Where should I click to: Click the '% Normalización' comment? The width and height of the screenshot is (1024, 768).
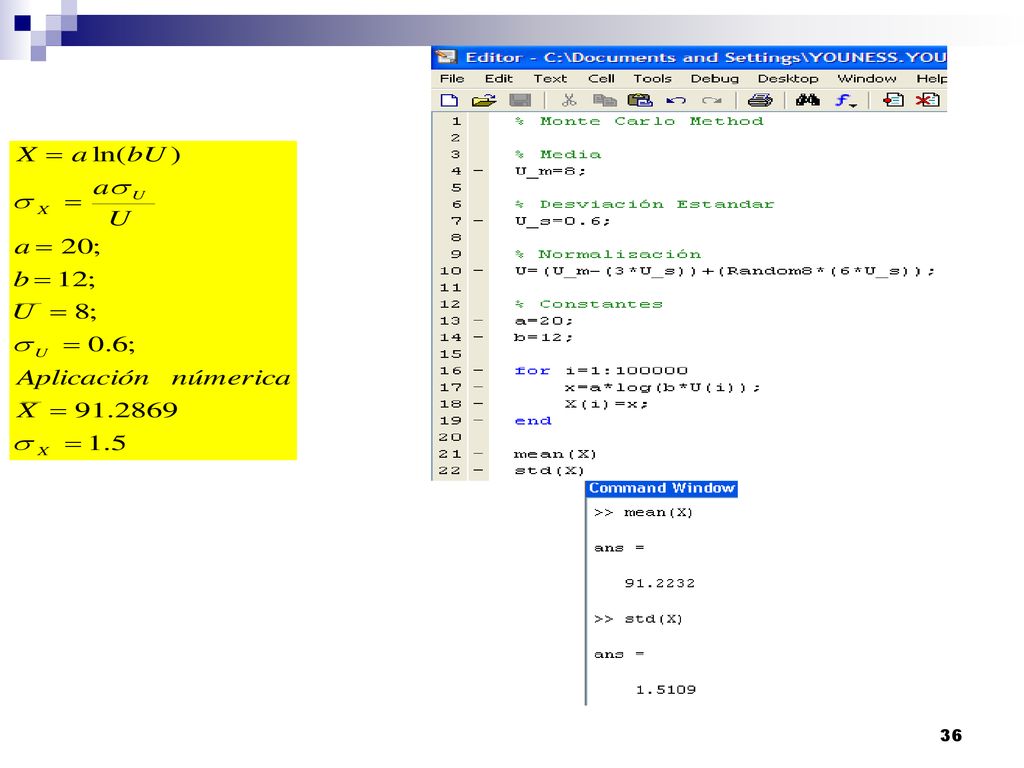pos(607,254)
